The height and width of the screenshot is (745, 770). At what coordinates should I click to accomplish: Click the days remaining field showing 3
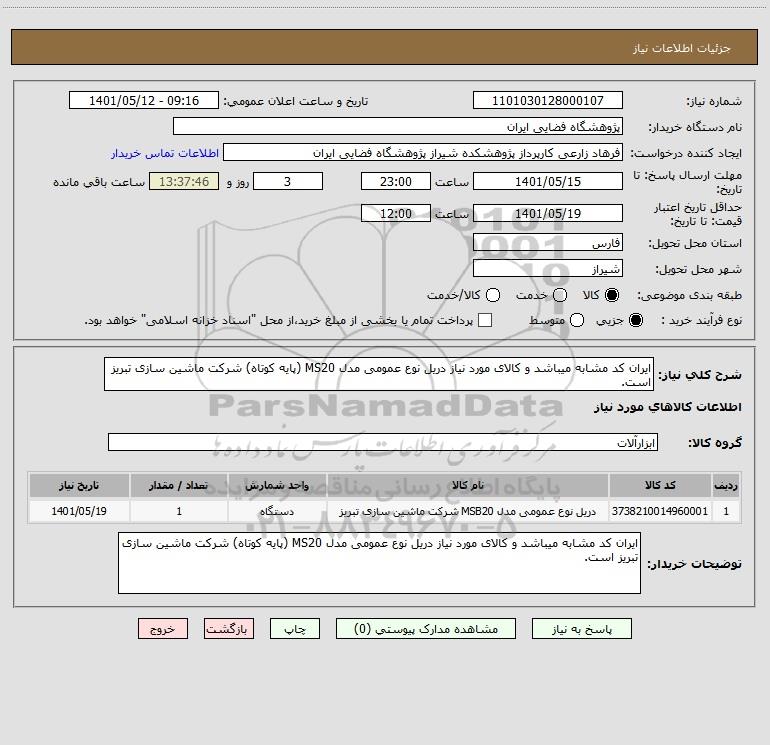coord(288,182)
